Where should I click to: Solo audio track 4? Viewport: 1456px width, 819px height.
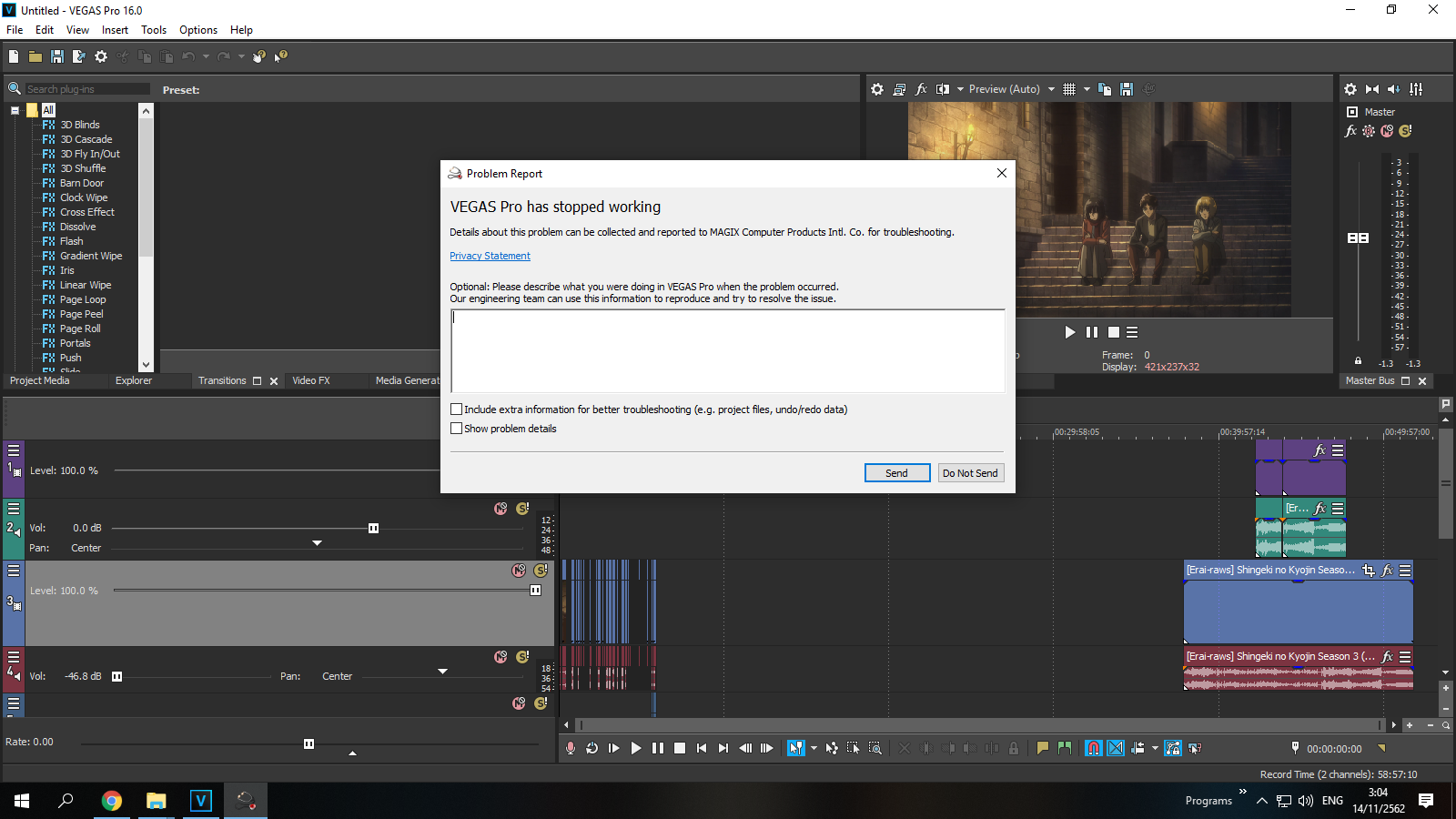522,657
